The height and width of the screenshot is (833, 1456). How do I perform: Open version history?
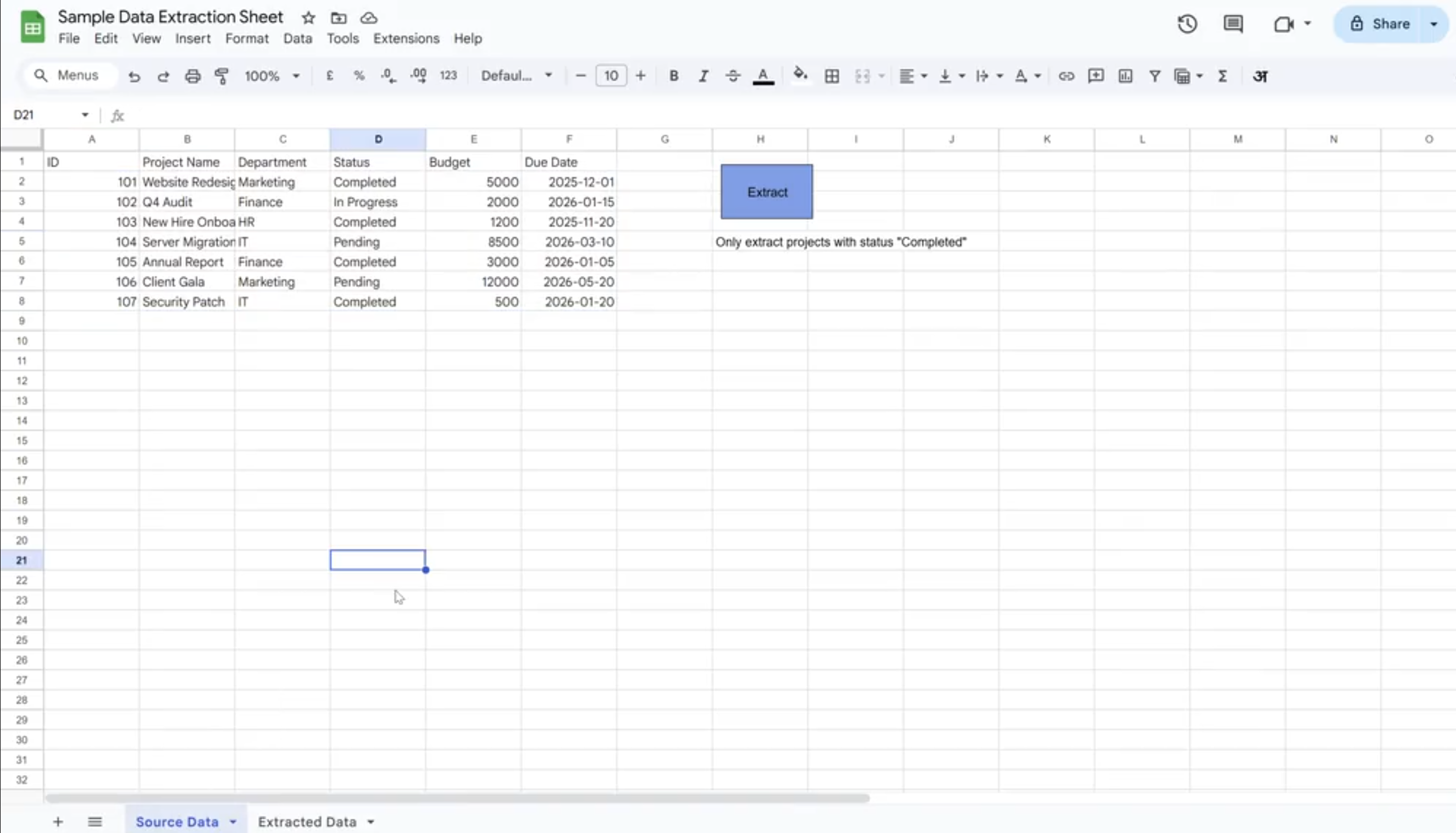tap(1187, 24)
